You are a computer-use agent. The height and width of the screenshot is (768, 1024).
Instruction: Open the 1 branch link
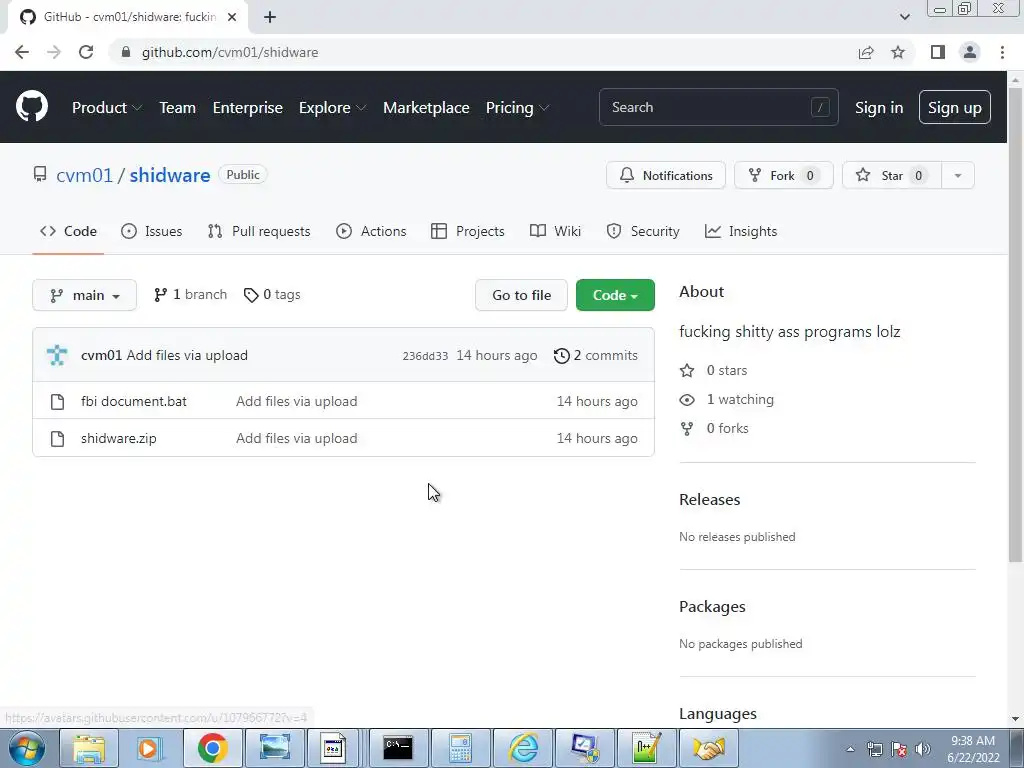(x=190, y=295)
